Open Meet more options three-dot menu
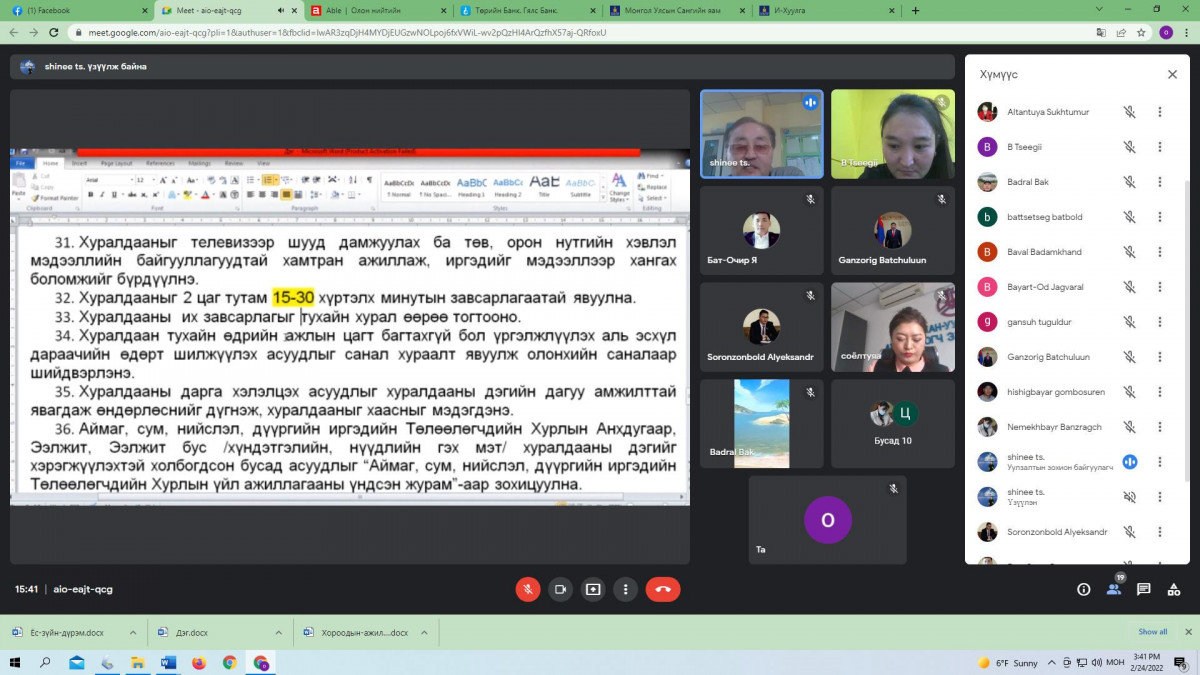This screenshot has width=1200, height=675. (x=625, y=589)
